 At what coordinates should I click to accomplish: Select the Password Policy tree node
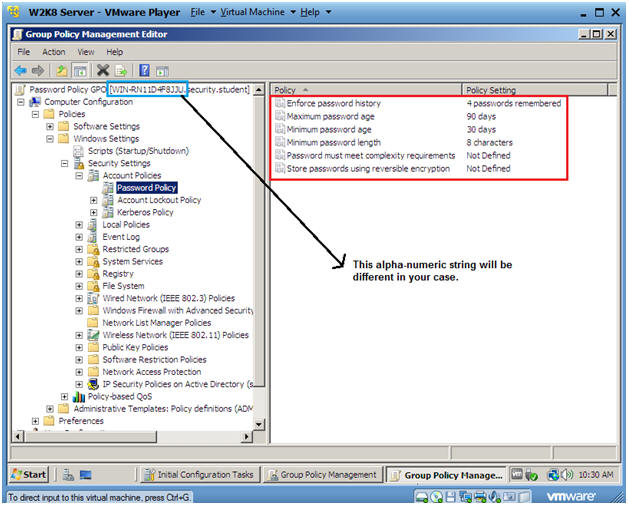point(147,188)
